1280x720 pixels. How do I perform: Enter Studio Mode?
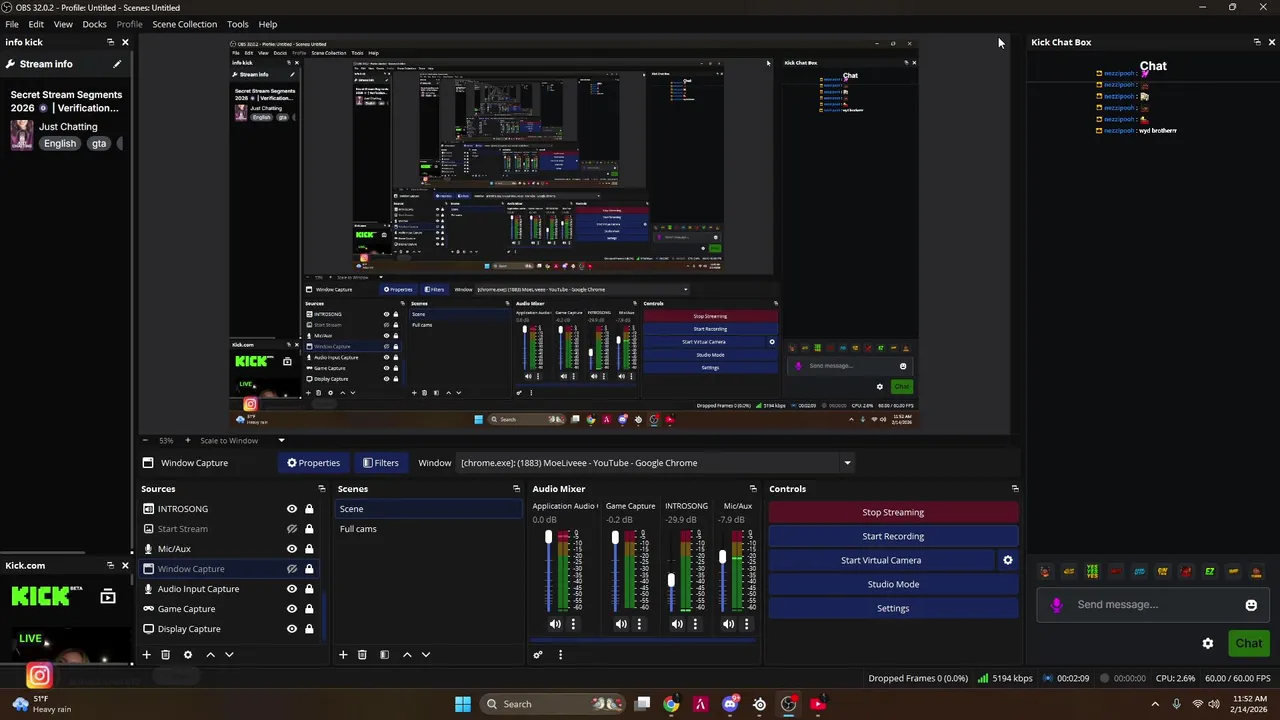[893, 584]
